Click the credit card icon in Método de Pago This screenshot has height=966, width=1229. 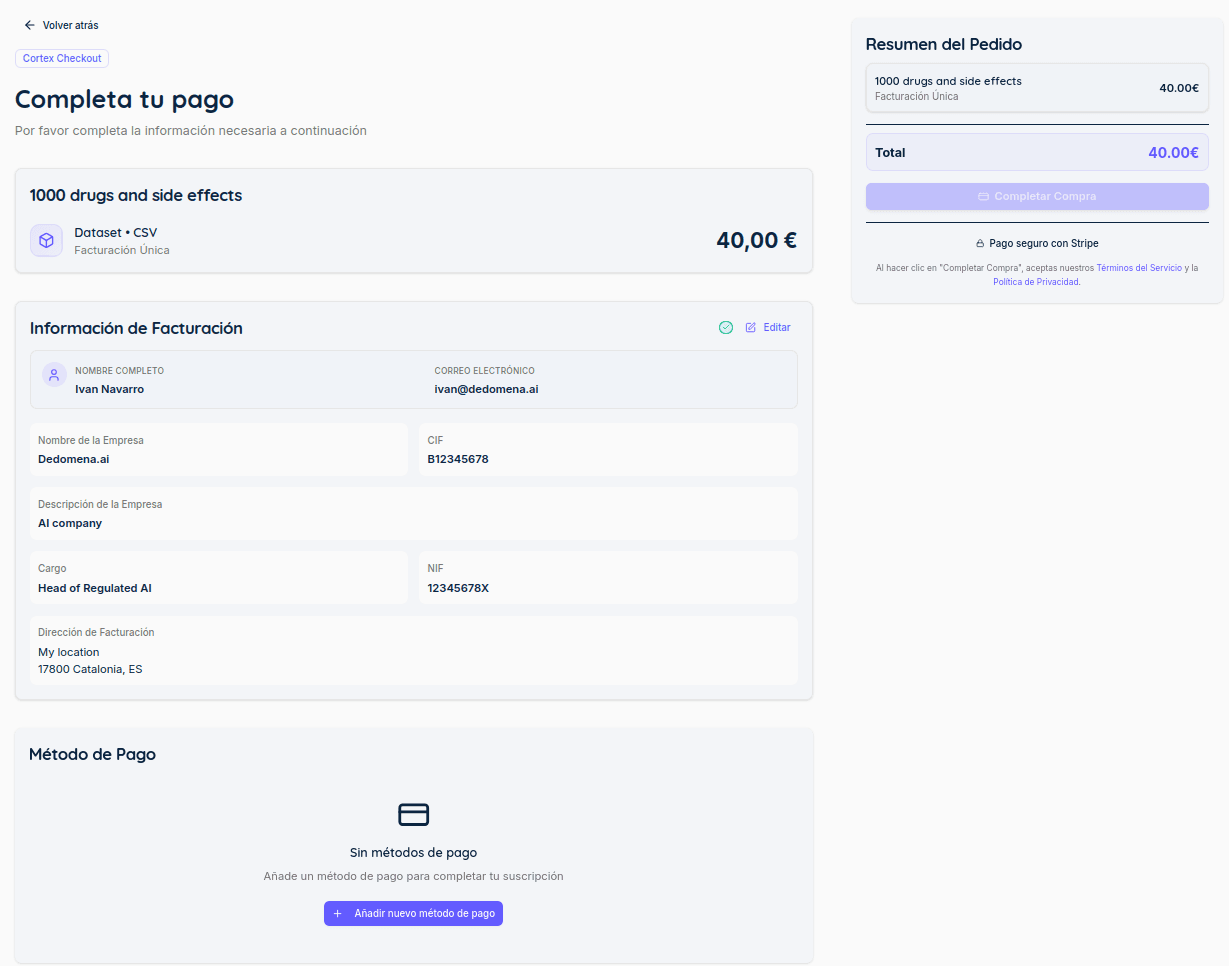[x=413, y=814]
